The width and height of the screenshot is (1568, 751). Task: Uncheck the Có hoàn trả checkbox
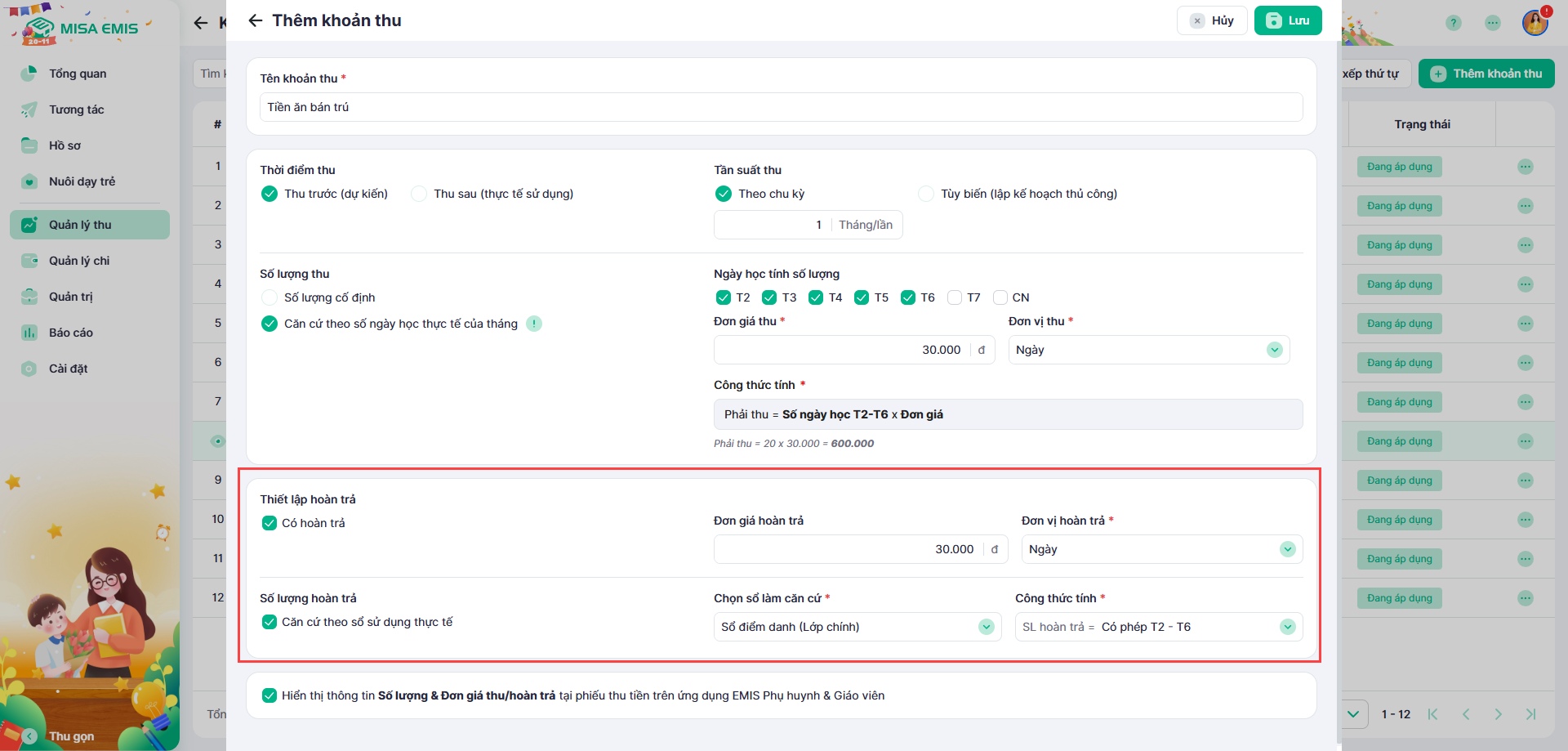click(x=269, y=523)
